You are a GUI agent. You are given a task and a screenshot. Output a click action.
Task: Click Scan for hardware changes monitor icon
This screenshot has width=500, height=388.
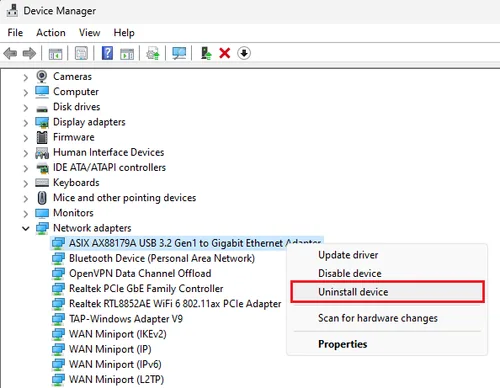point(179,53)
